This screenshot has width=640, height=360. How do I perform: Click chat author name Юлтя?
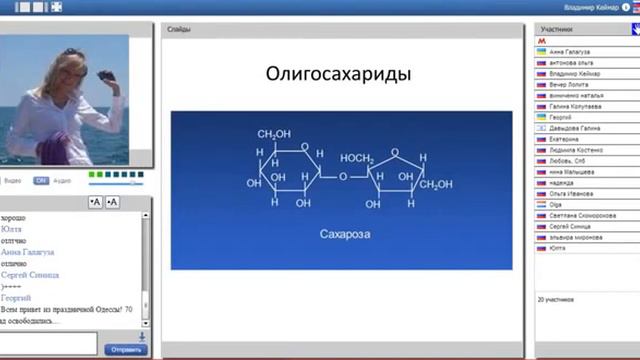click(x=11, y=229)
